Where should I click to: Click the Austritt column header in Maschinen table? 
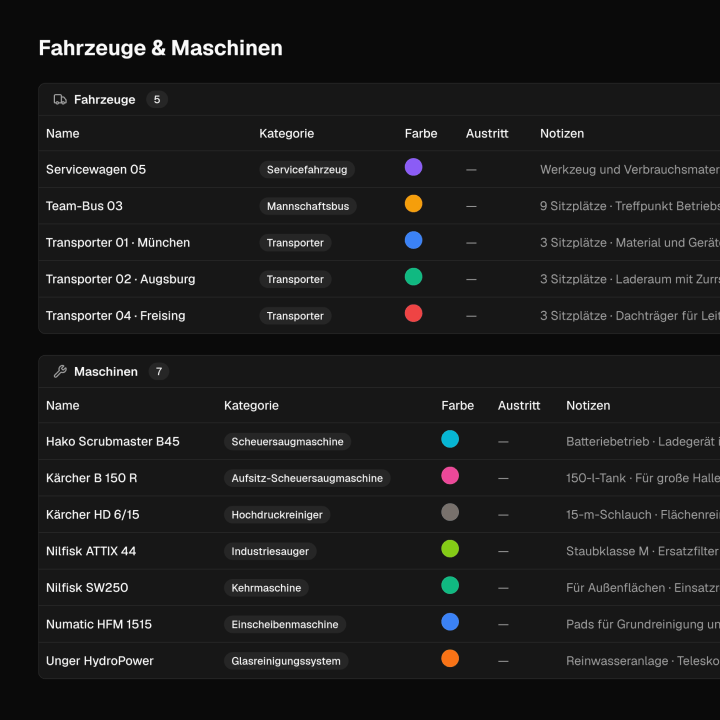[519, 405]
